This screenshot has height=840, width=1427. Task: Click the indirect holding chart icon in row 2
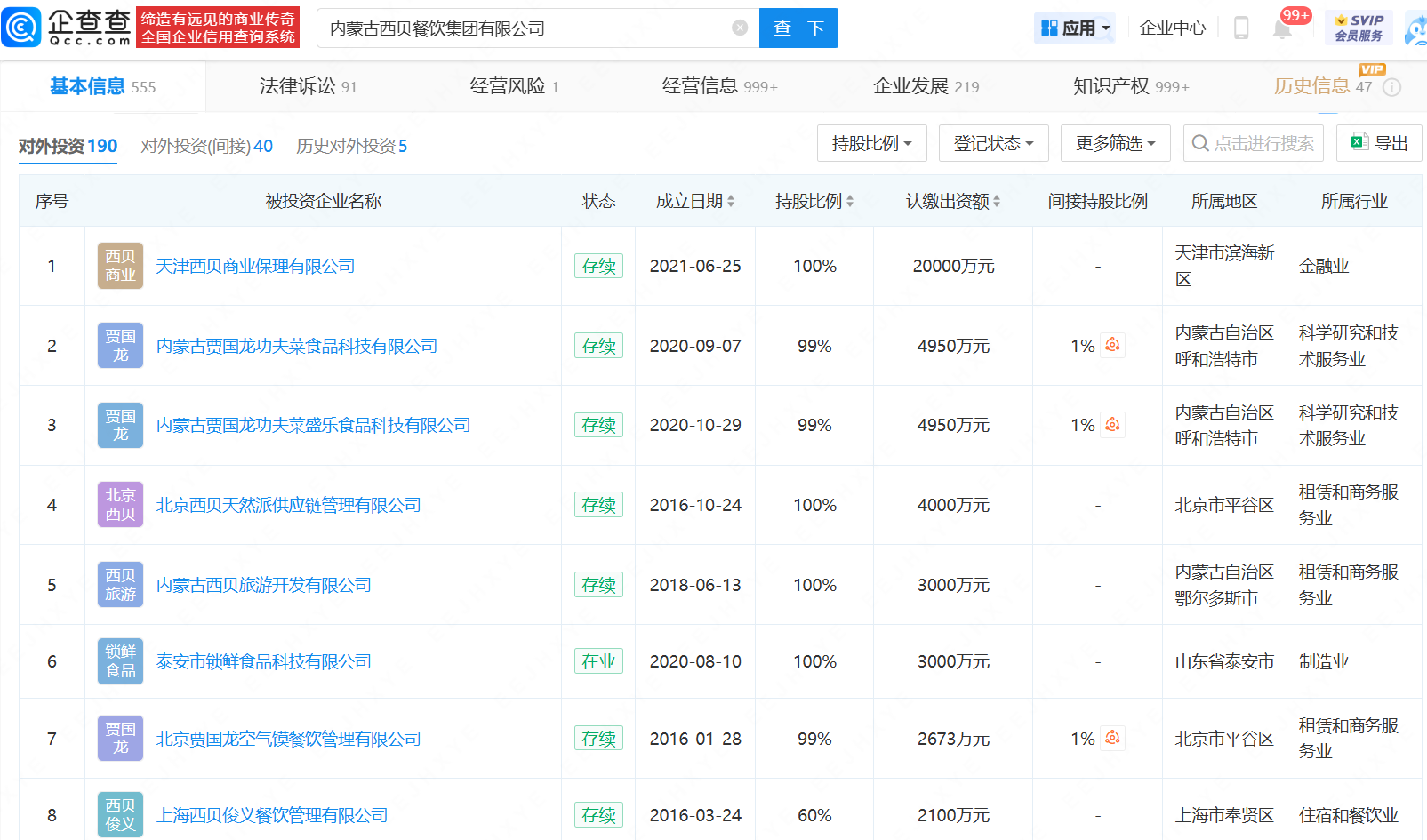(1112, 345)
